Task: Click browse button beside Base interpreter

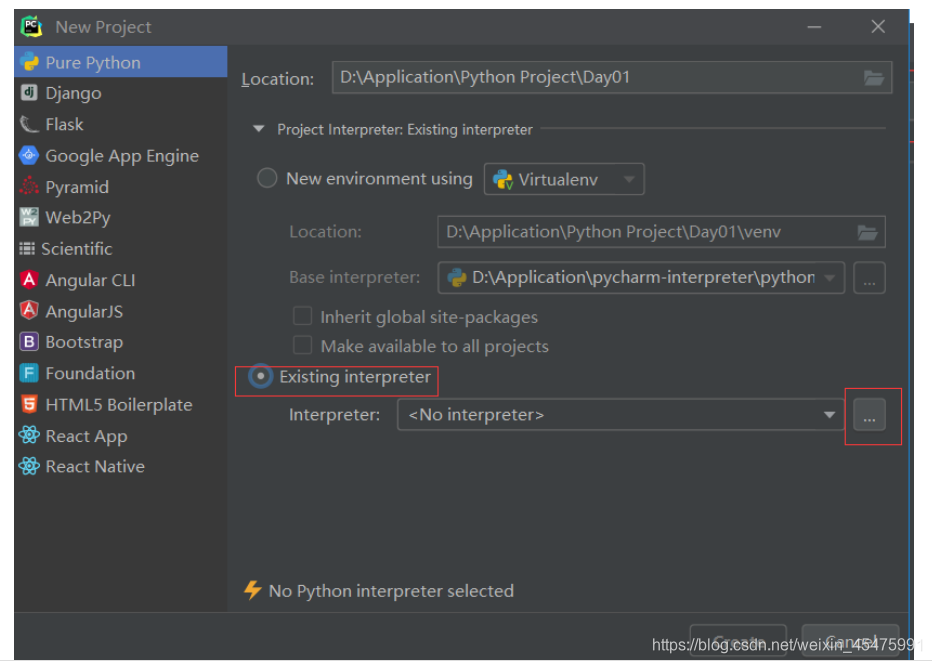Action: (x=869, y=278)
